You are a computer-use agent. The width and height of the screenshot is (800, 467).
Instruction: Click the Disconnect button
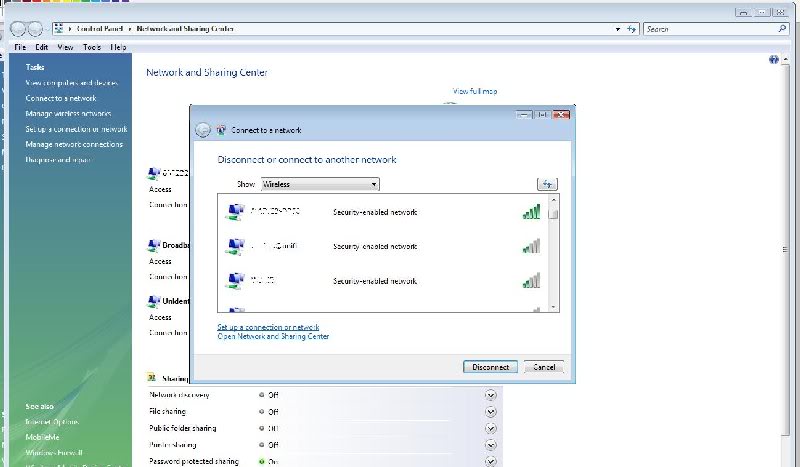pos(491,367)
